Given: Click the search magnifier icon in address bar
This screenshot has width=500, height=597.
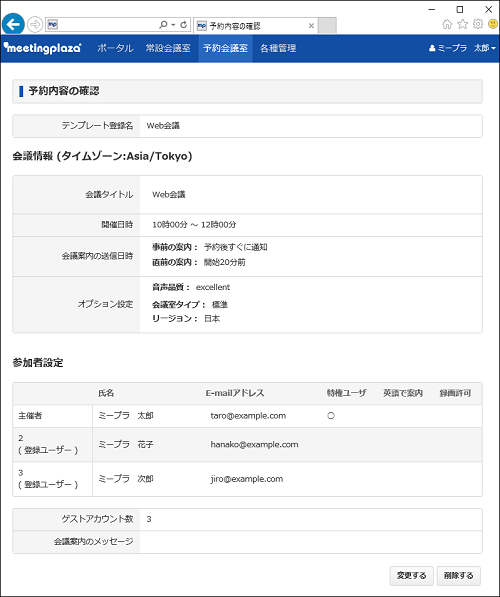Looking at the screenshot, I should [x=163, y=25].
